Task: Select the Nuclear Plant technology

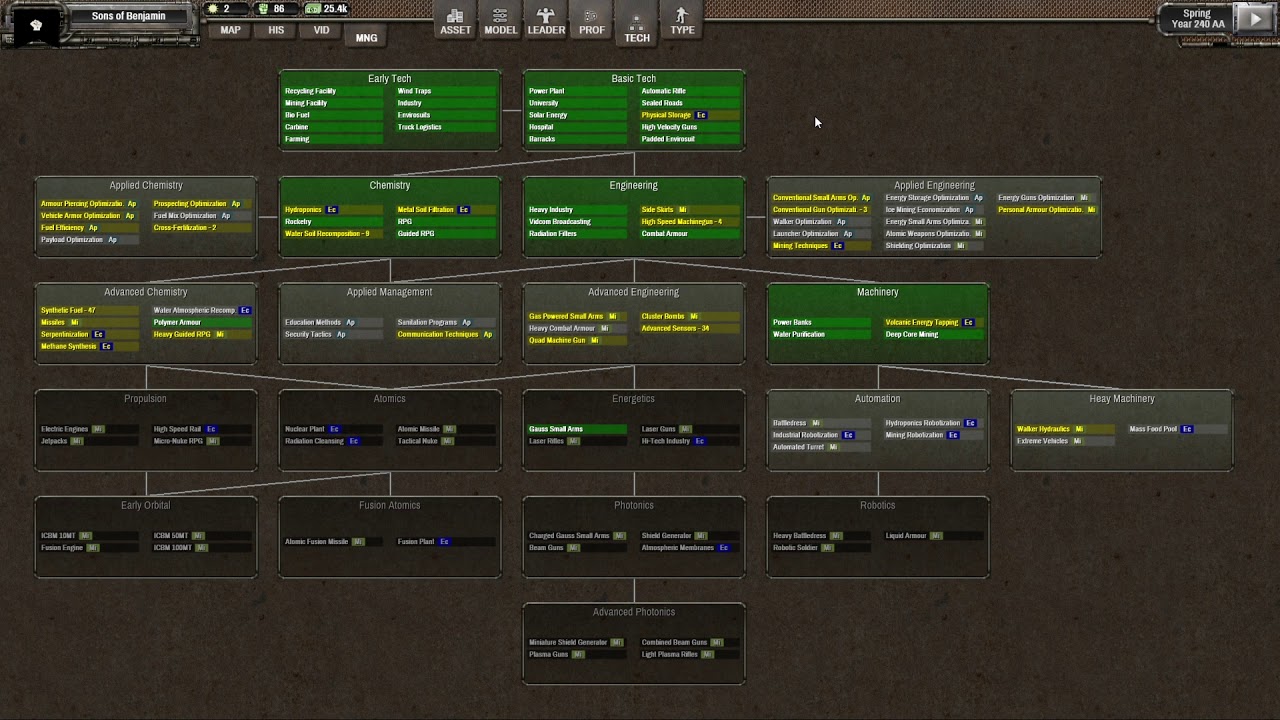Action: (x=333, y=429)
